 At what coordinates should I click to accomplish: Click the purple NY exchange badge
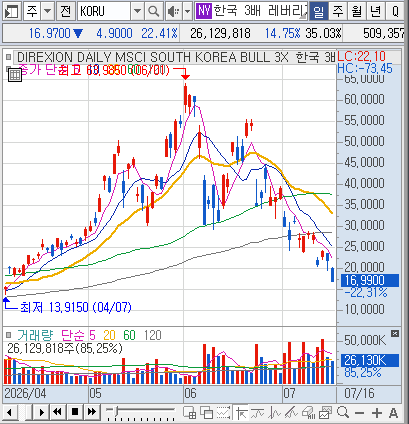204,11
